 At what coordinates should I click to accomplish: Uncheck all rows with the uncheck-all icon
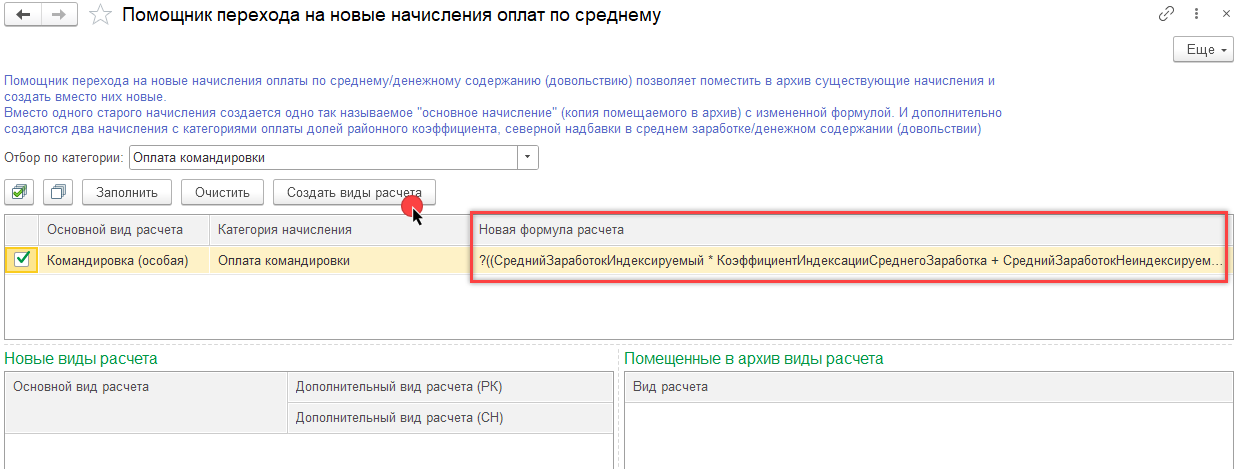pyautogui.click(x=59, y=191)
